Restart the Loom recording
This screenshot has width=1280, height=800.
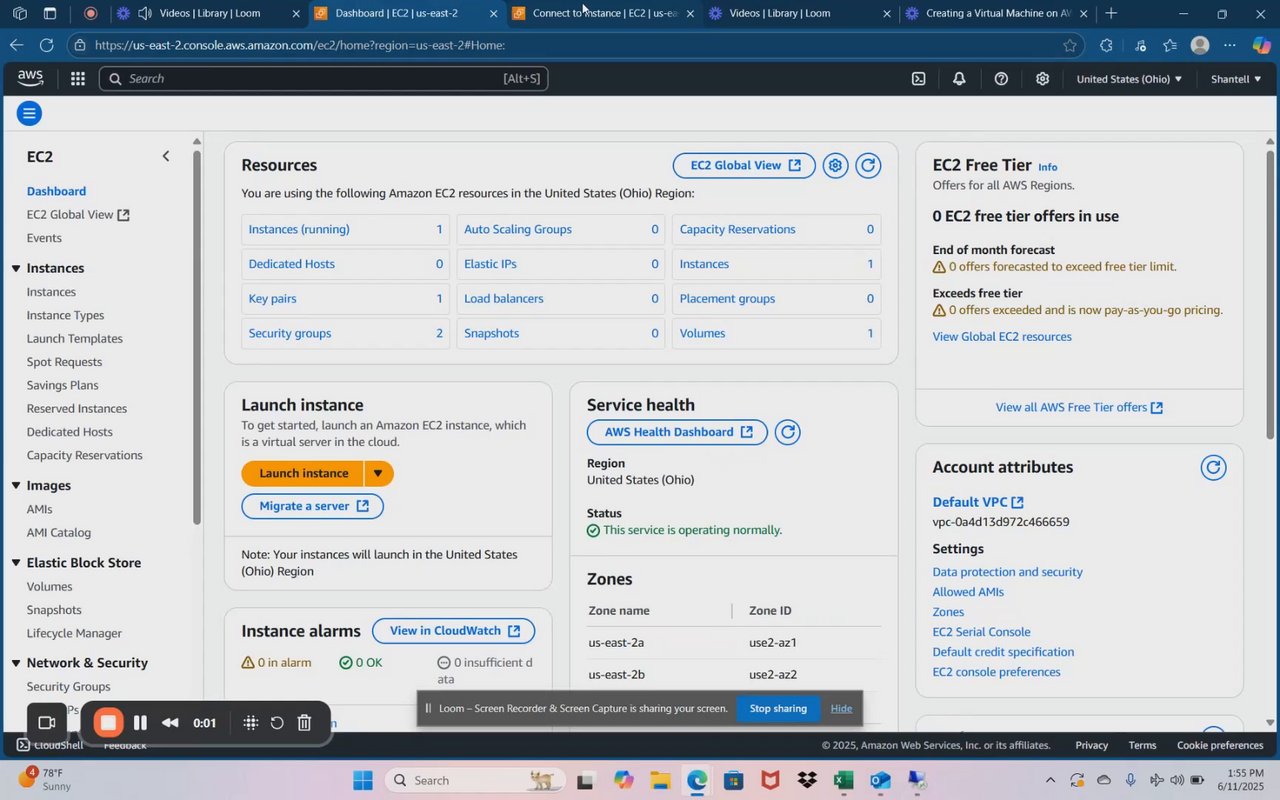point(277,723)
